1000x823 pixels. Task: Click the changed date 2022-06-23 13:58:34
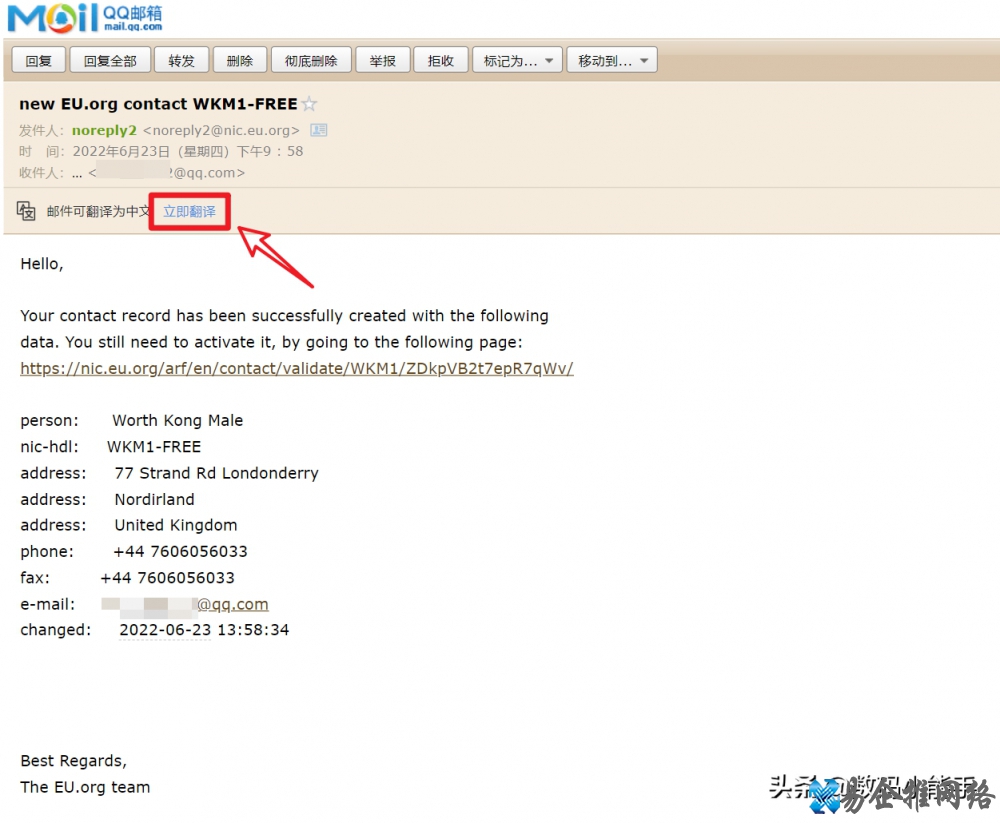(204, 630)
